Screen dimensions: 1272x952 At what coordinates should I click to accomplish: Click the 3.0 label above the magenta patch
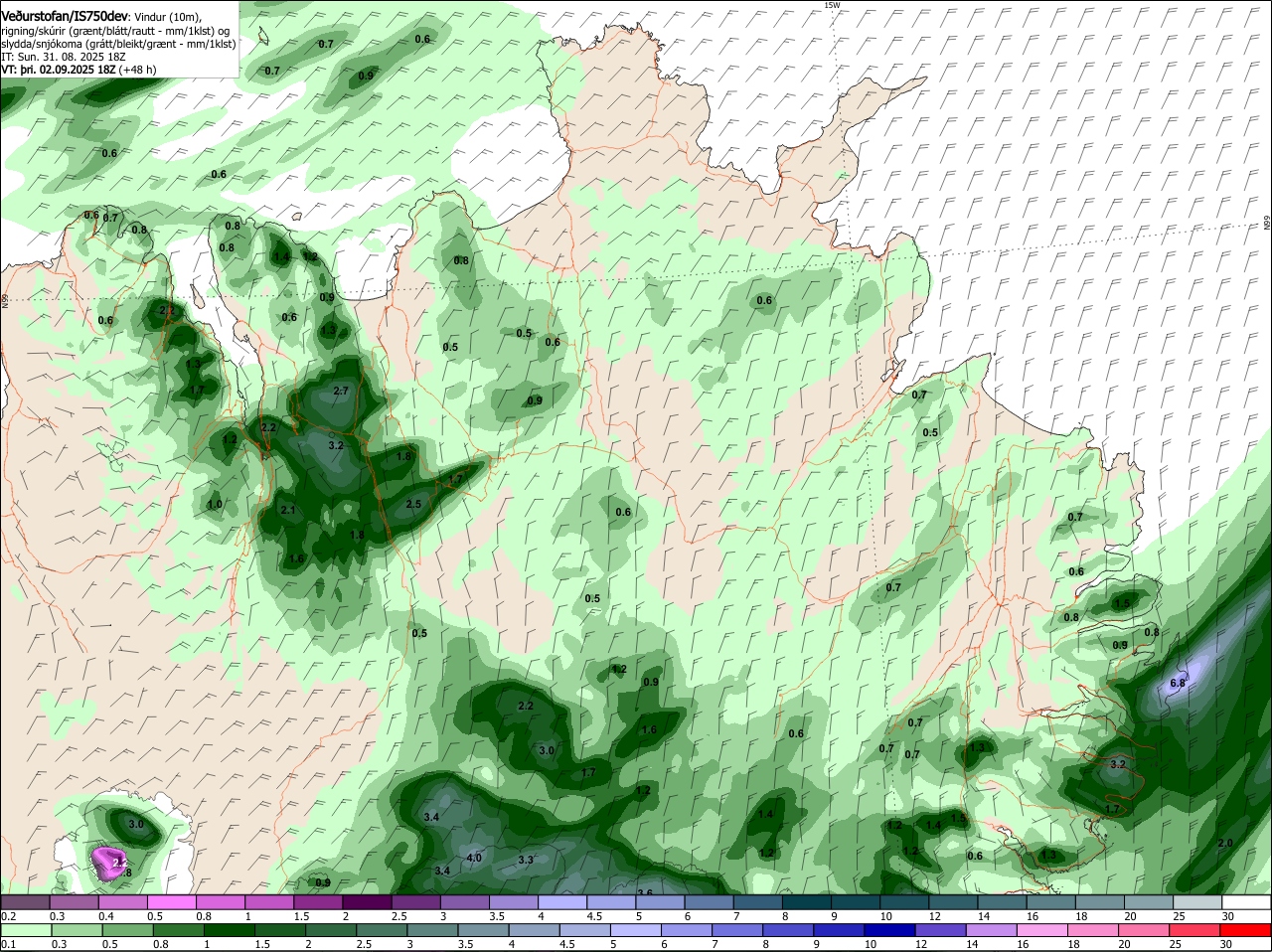pyautogui.click(x=136, y=824)
